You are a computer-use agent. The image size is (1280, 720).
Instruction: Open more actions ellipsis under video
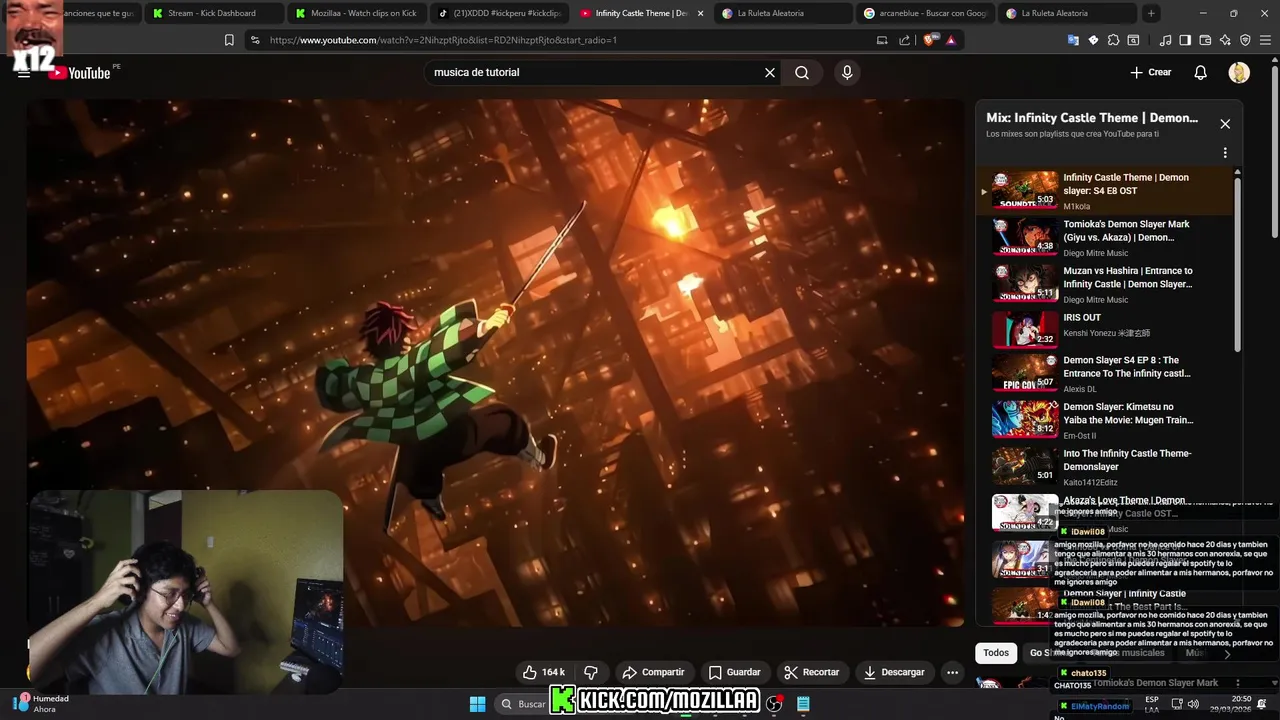pos(953,672)
